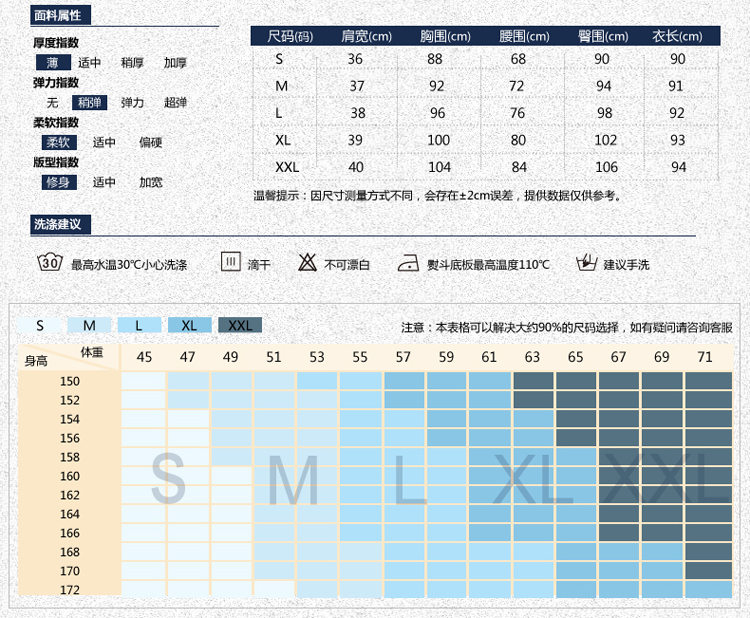The image size is (750, 618).
Task: Select the 薄 thickness option
Action: [x=53, y=62]
